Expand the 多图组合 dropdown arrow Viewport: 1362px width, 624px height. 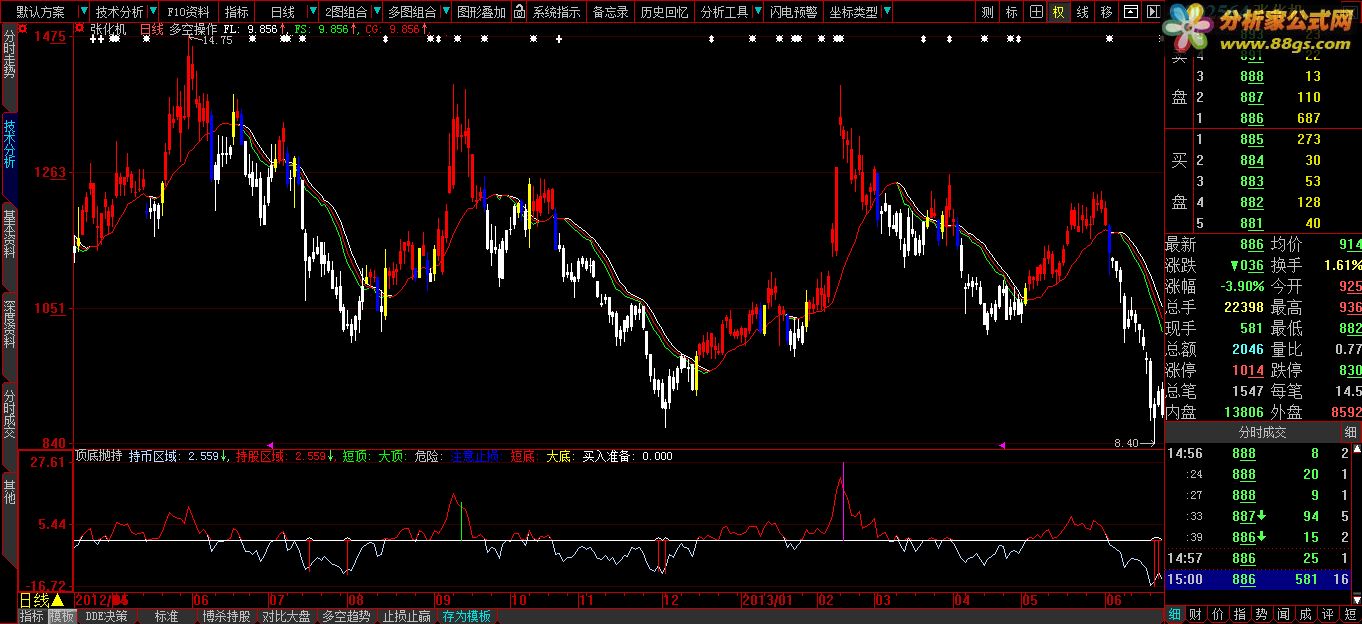444,12
